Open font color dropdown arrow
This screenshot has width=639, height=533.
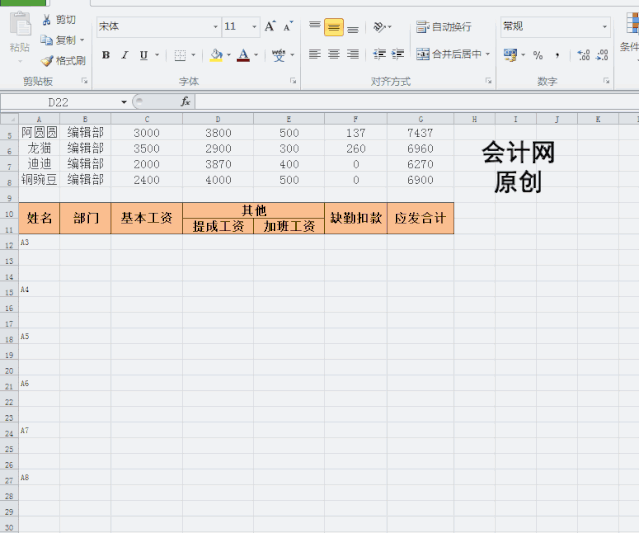pyautogui.click(x=256, y=55)
